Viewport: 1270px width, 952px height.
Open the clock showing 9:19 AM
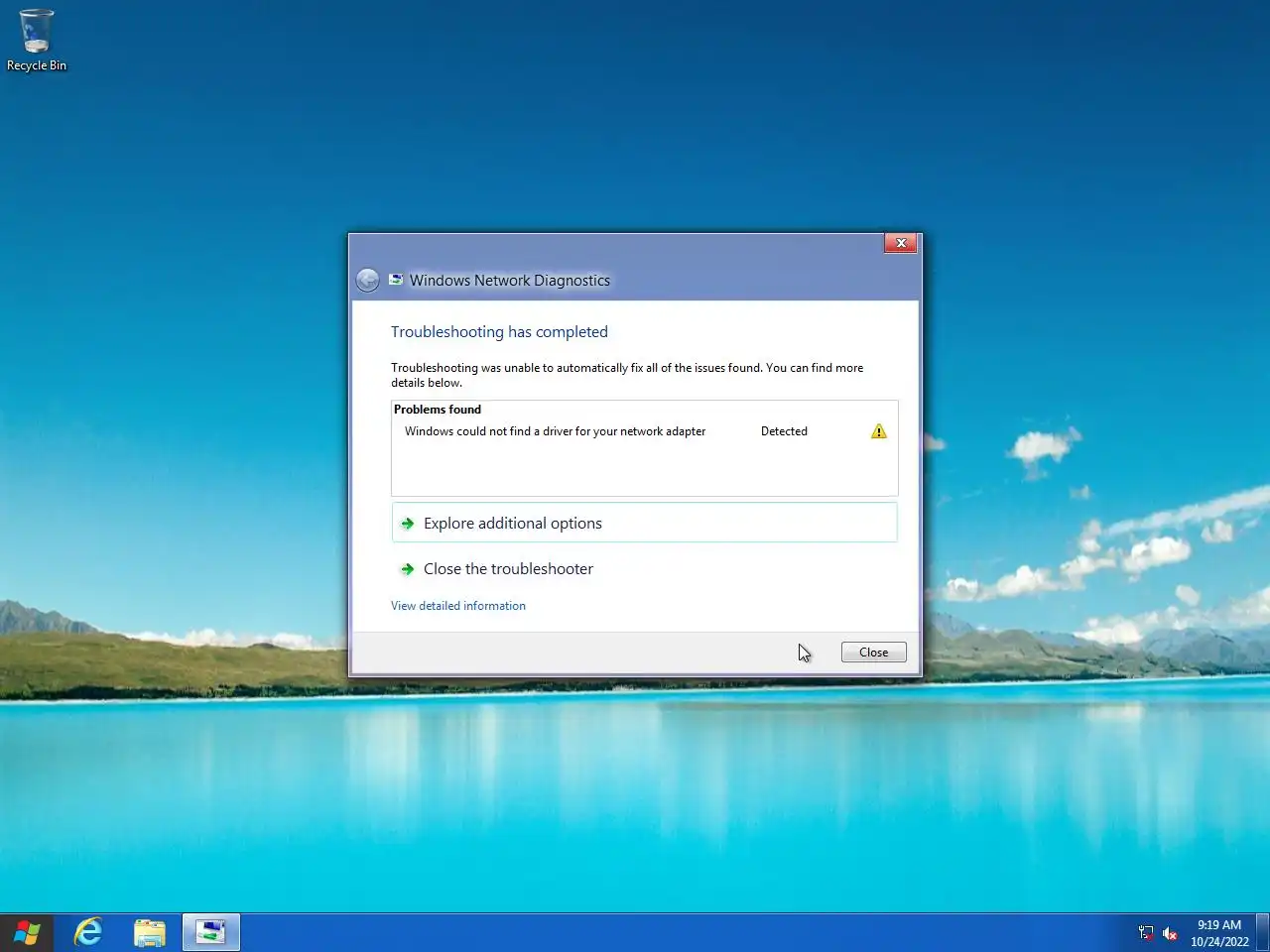tap(1219, 933)
